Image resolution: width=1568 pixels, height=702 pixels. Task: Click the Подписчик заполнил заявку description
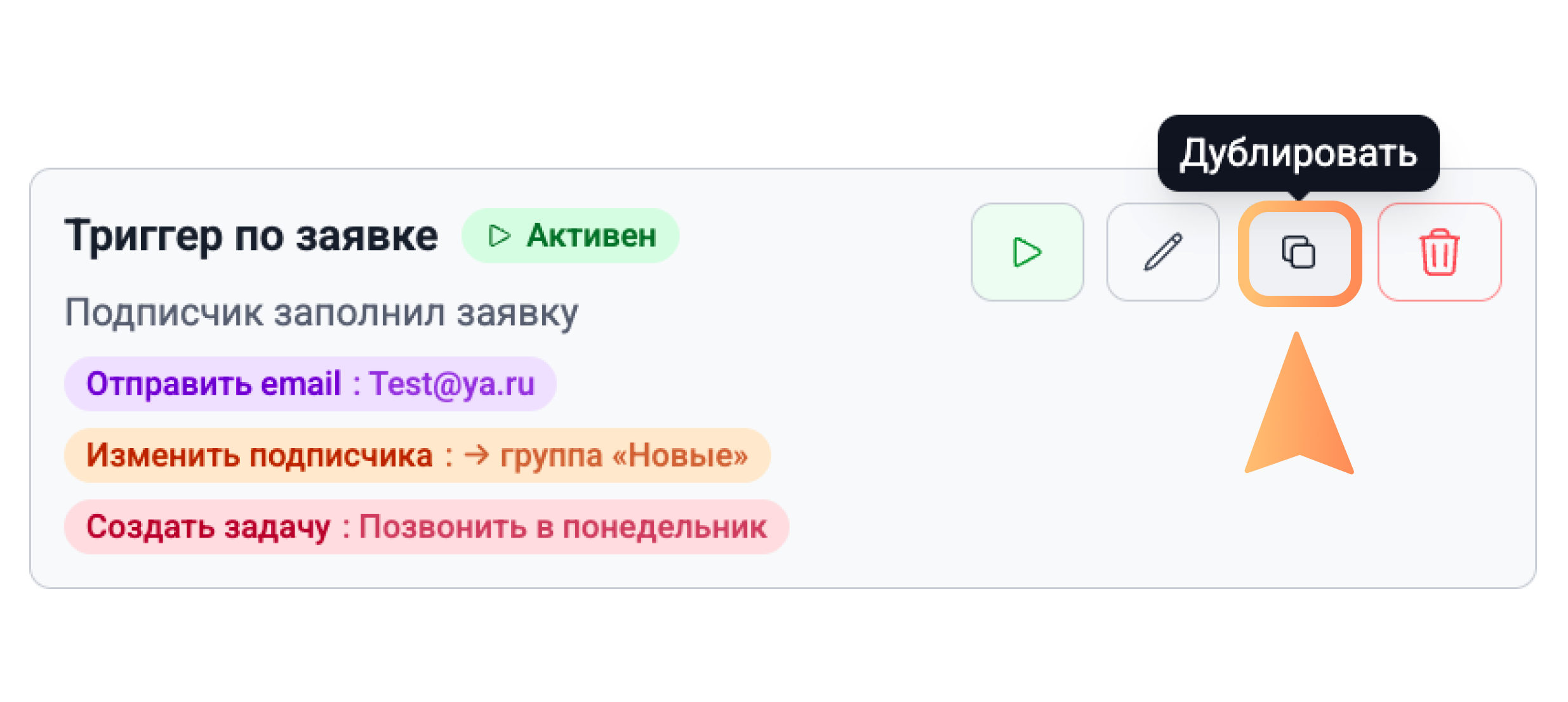coord(321,313)
